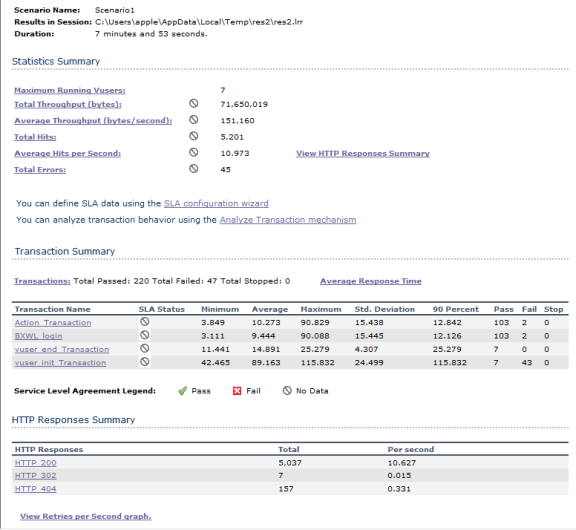Open Average Throughput (bytes/second) link
The width and height of the screenshot is (576, 530).
click(93, 121)
